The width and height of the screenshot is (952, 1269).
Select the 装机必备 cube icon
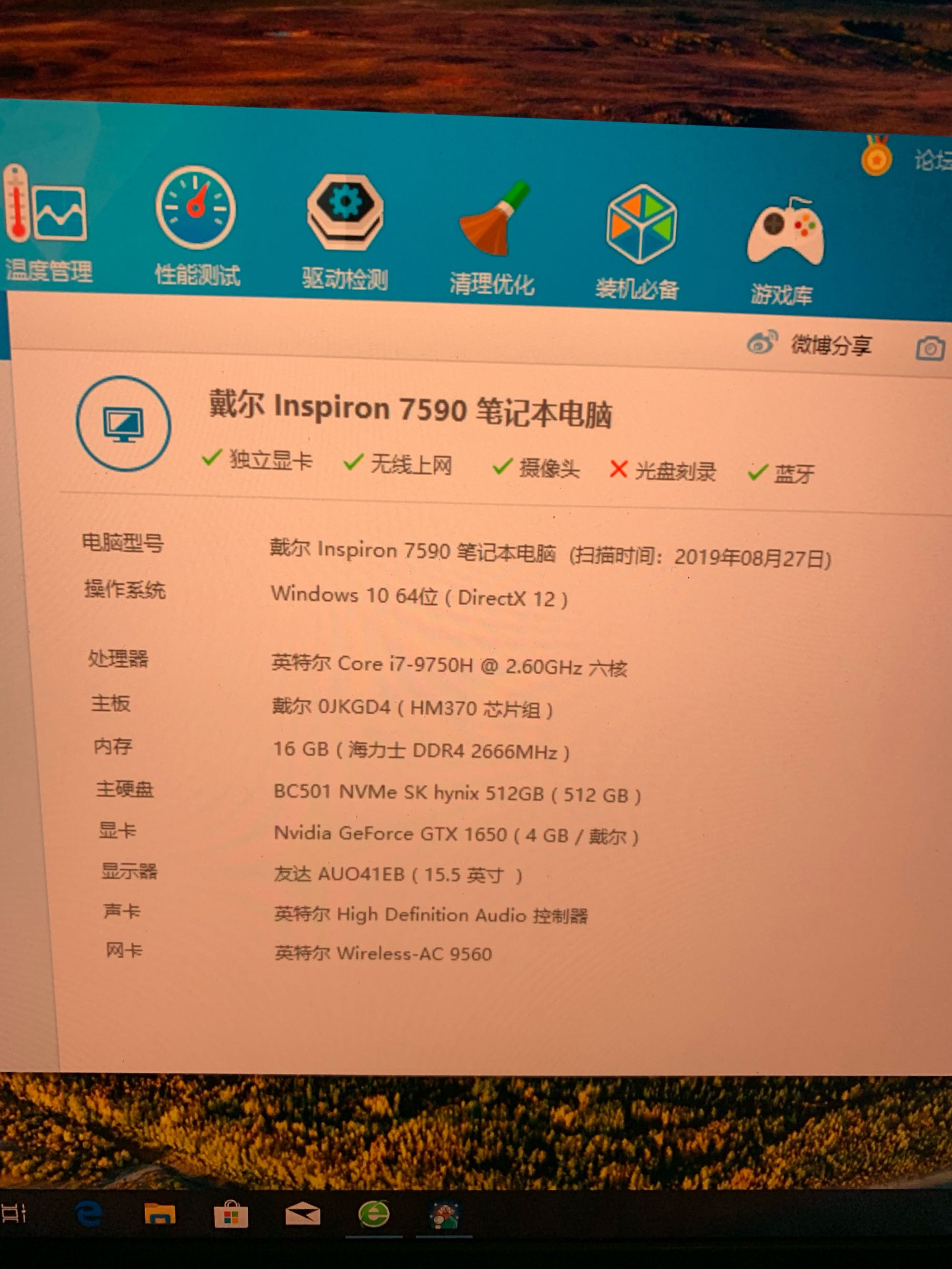[x=641, y=224]
